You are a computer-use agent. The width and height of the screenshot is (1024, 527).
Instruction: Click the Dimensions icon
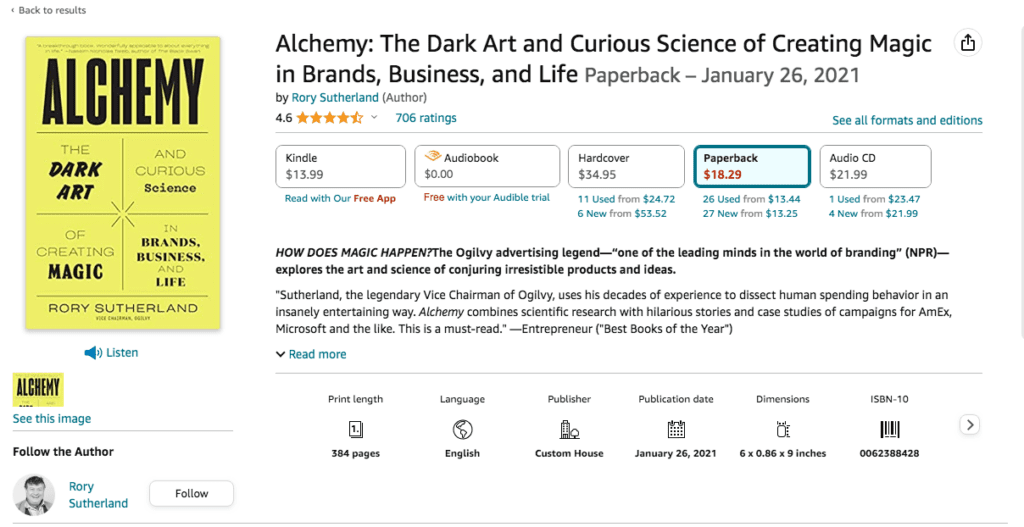(782, 429)
